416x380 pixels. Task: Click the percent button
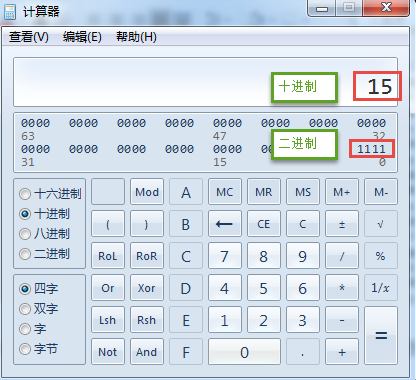pos(381,256)
